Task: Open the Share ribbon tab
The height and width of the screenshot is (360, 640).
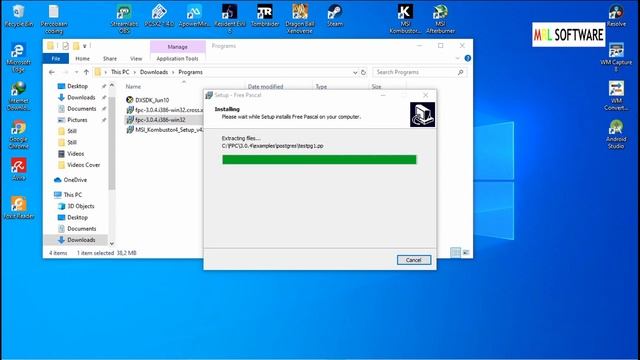Action: (x=110, y=59)
